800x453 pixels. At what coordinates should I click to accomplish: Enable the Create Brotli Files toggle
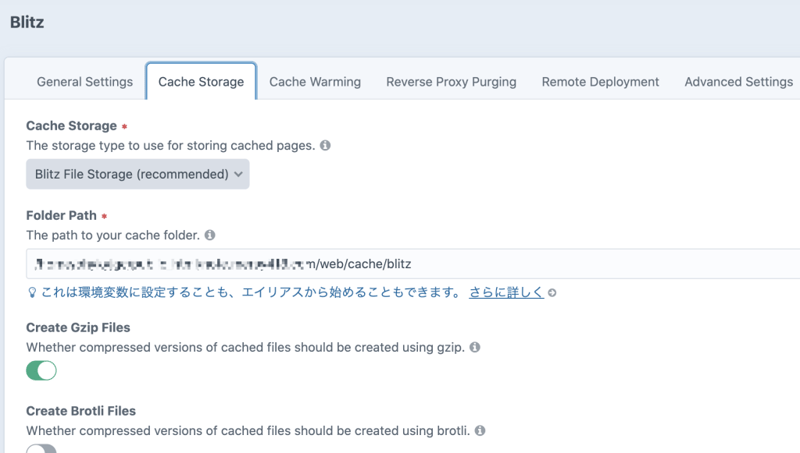pyautogui.click(x=41, y=449)
